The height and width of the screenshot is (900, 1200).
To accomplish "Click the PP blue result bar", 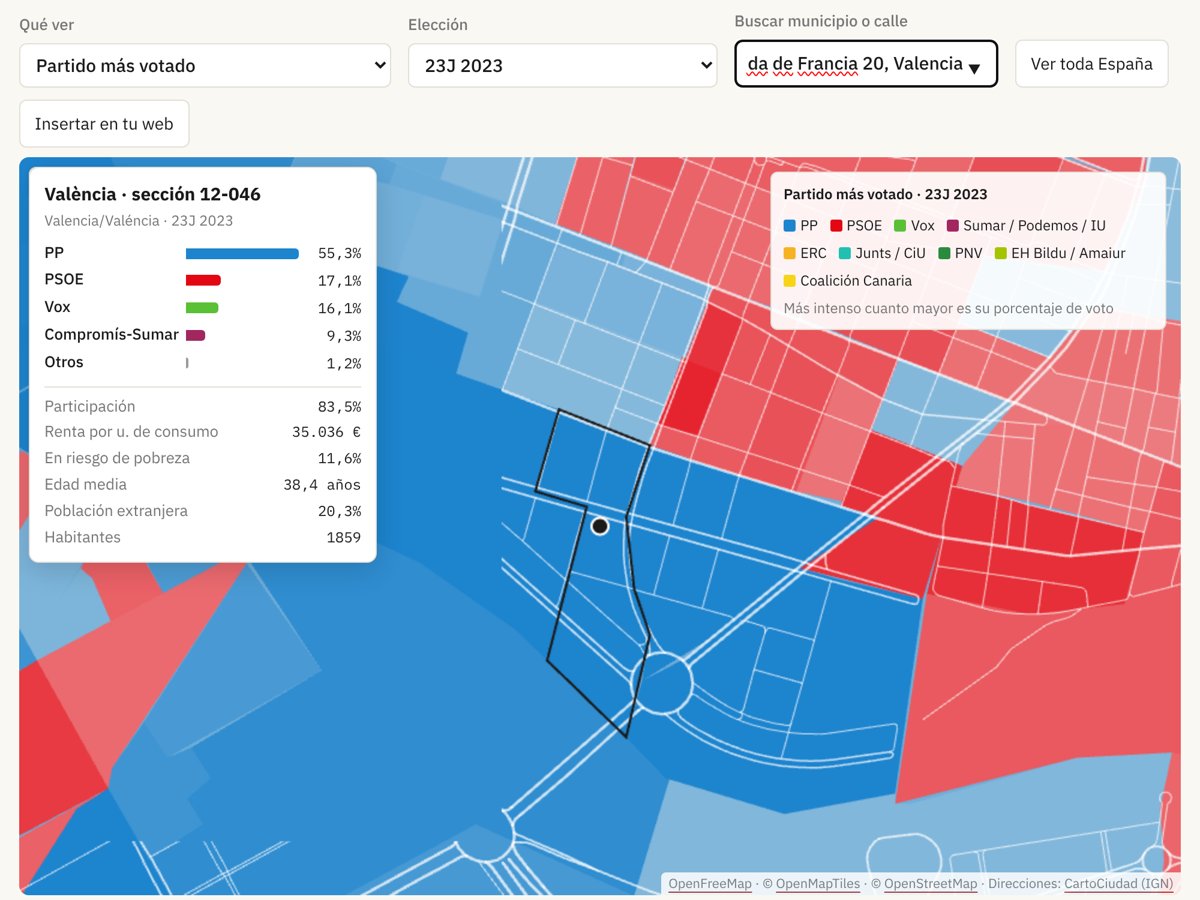I will click(x=242, y=254).
